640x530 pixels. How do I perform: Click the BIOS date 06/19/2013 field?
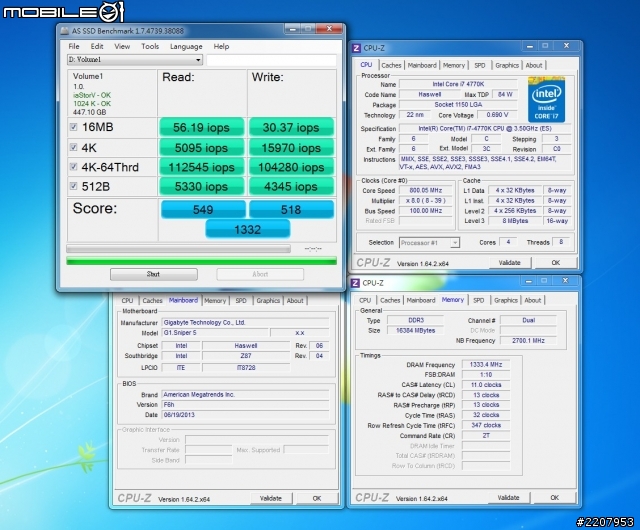[245, 414]
